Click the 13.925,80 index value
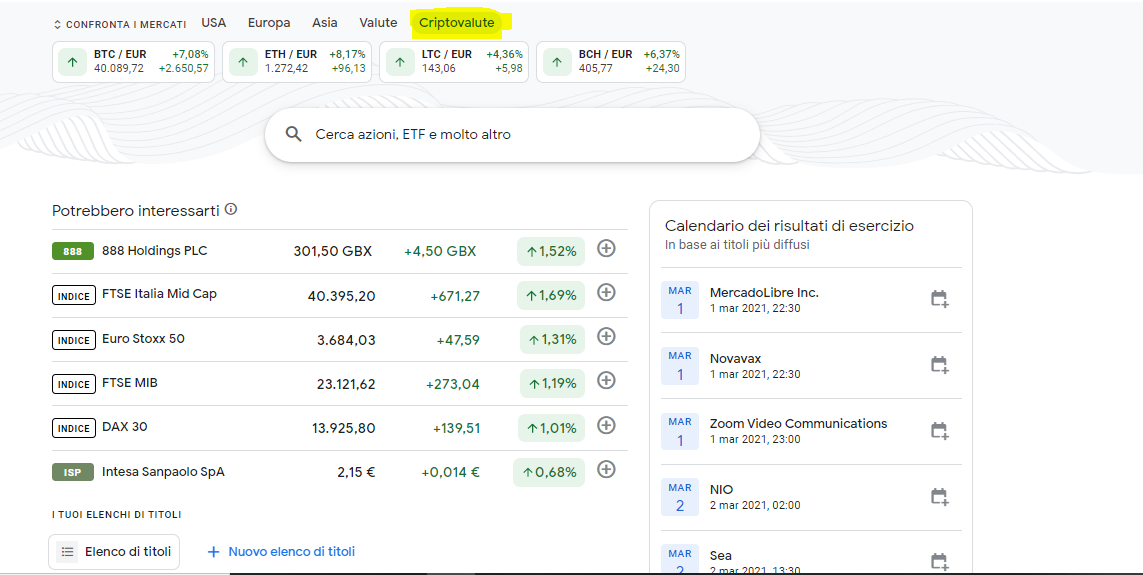 click(344, 428)
